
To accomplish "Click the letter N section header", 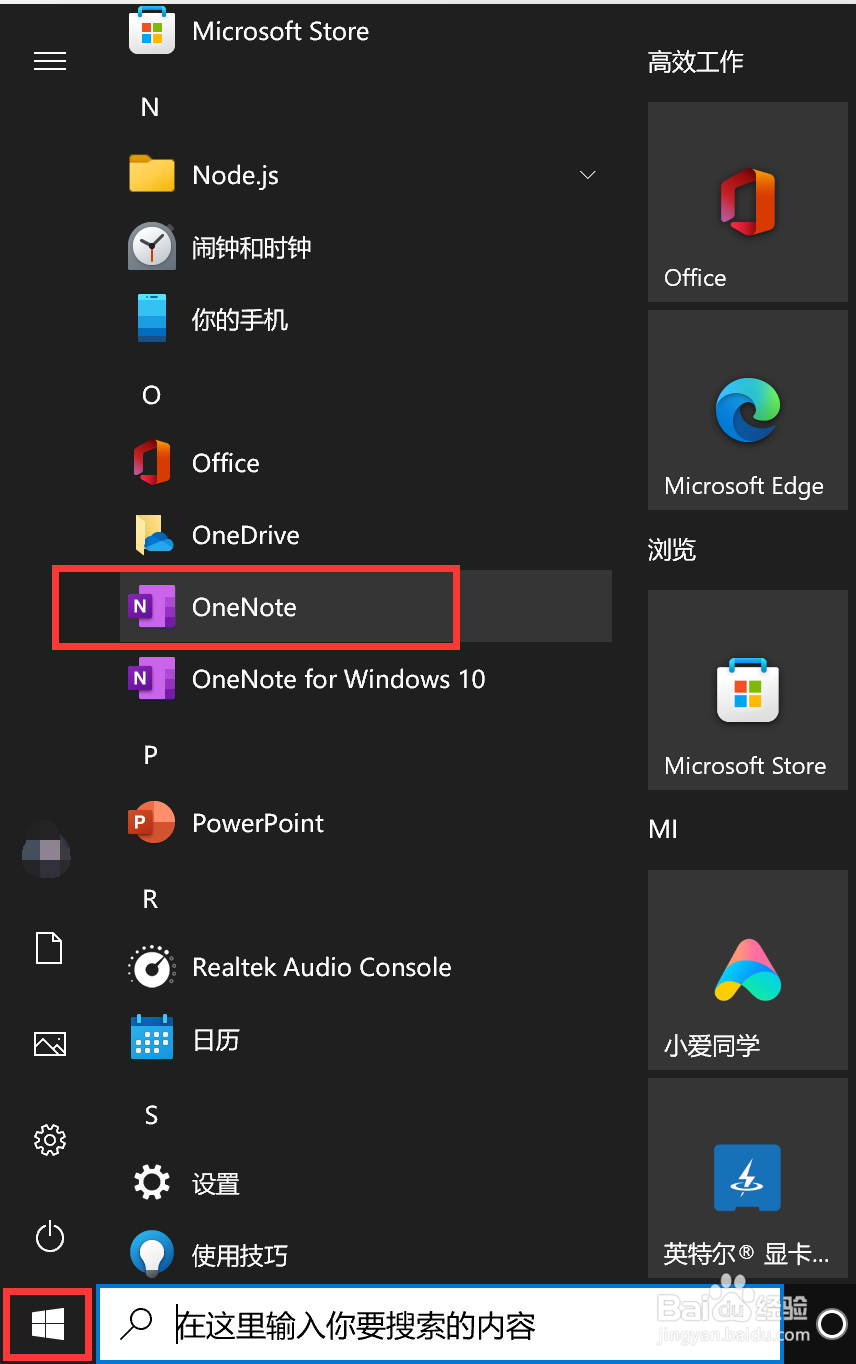I will click(x=150, y=107).
